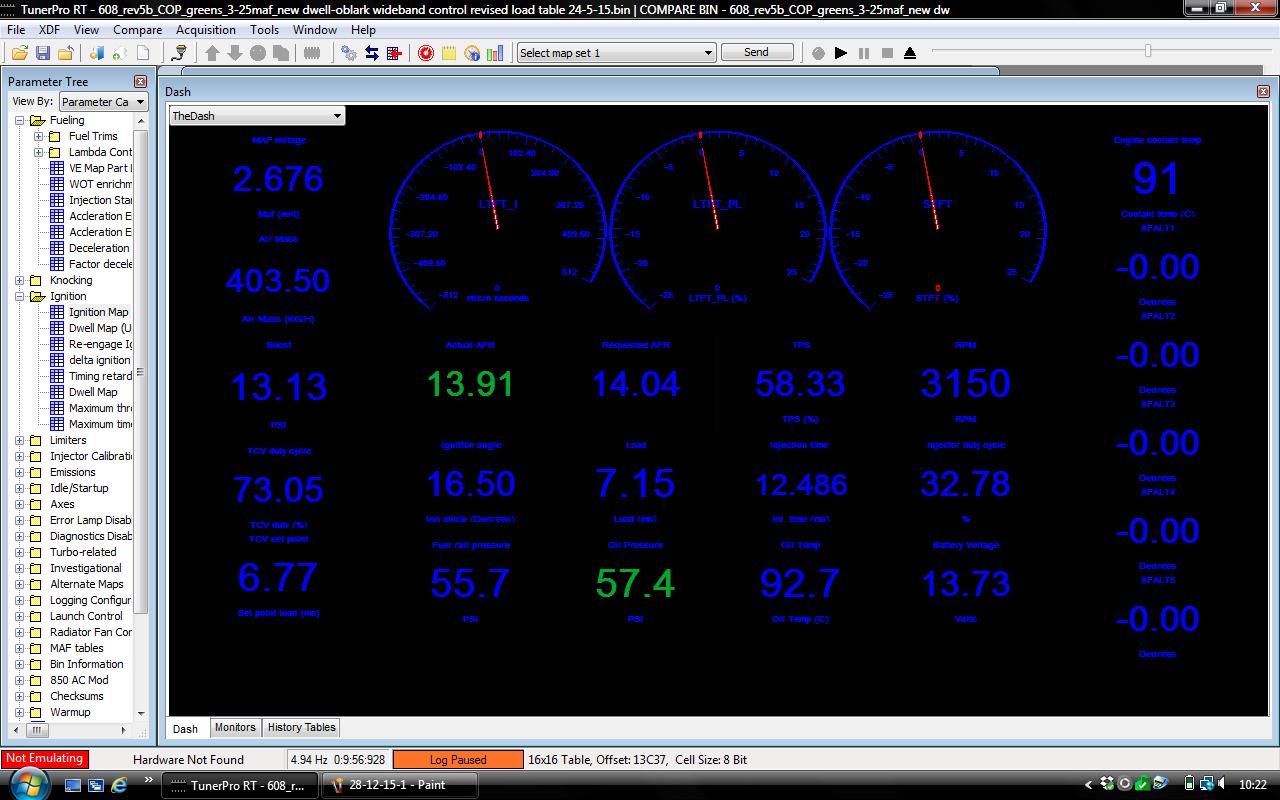Open the Tools menu

coord(264,30)
